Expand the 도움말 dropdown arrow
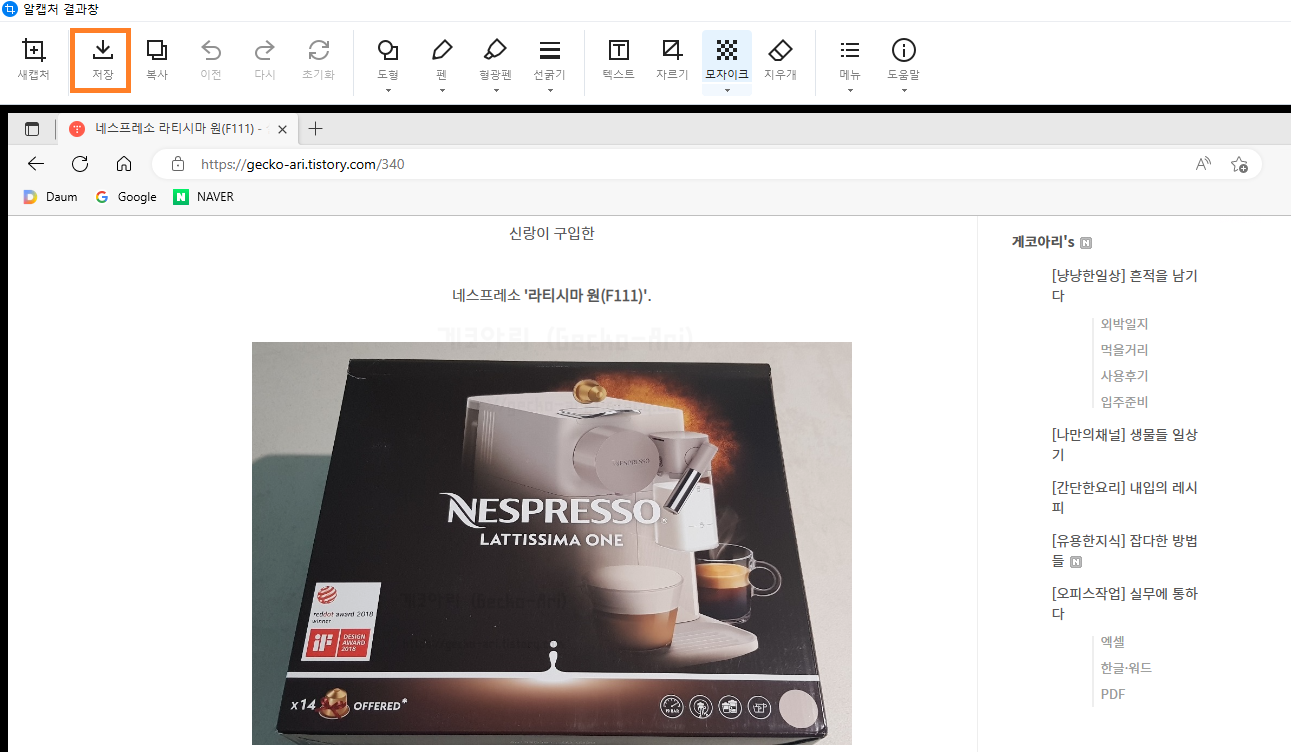Viewport: 1291px width, 752px height. click(x=904, y=91)
